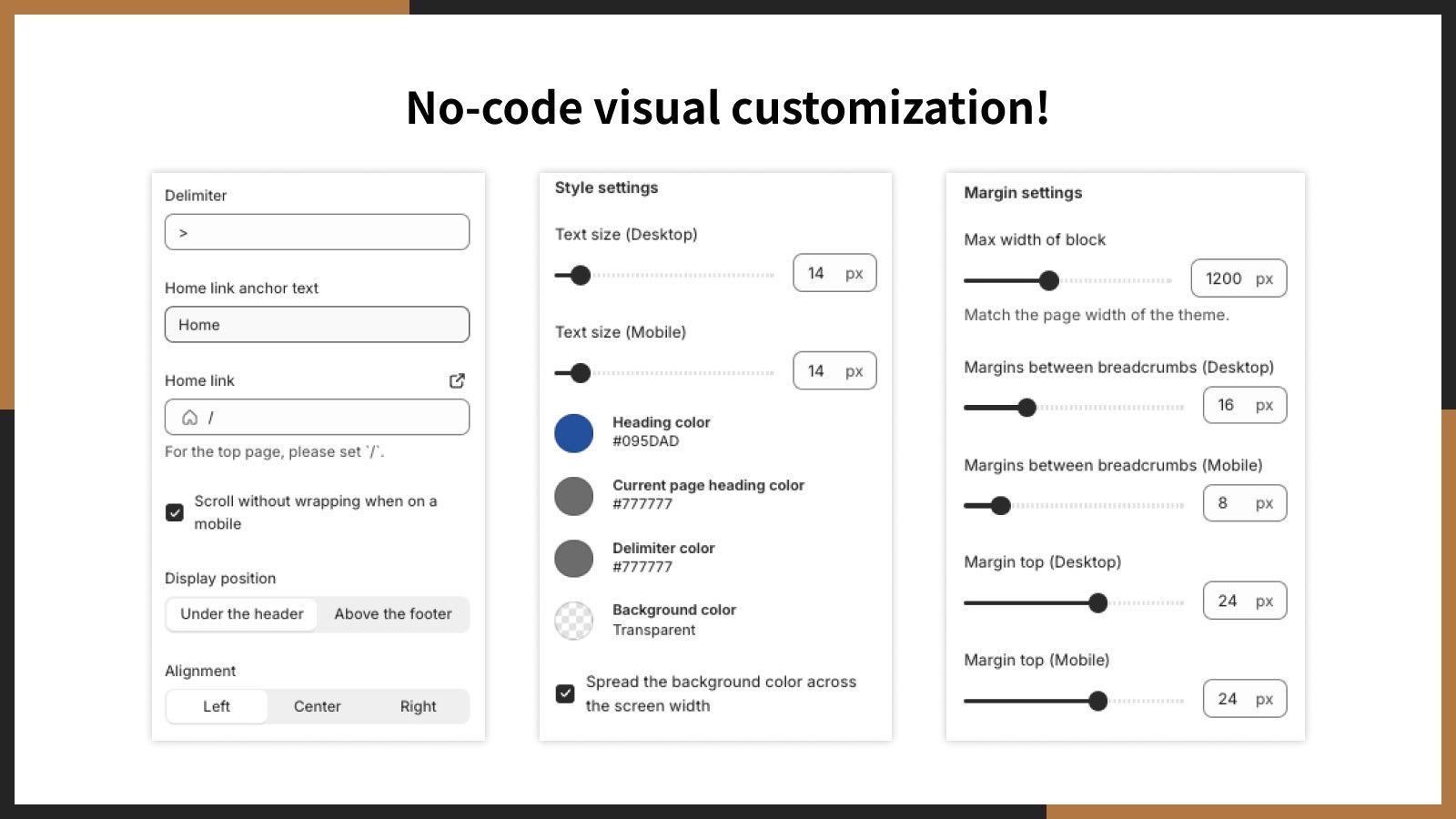Click the Home link anchor text field
This screenshot has height=819, width=1456.
click(x=317, y=325)
